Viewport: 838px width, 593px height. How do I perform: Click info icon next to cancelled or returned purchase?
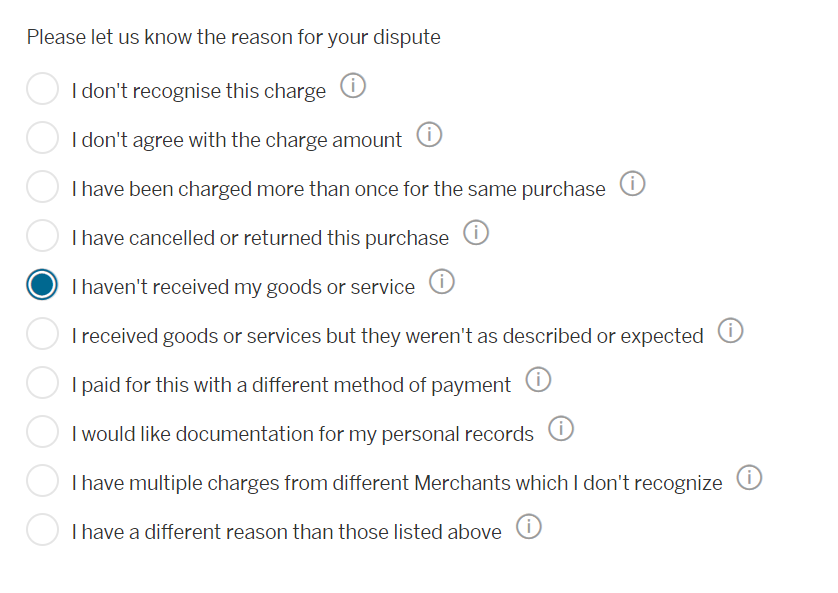476,234
